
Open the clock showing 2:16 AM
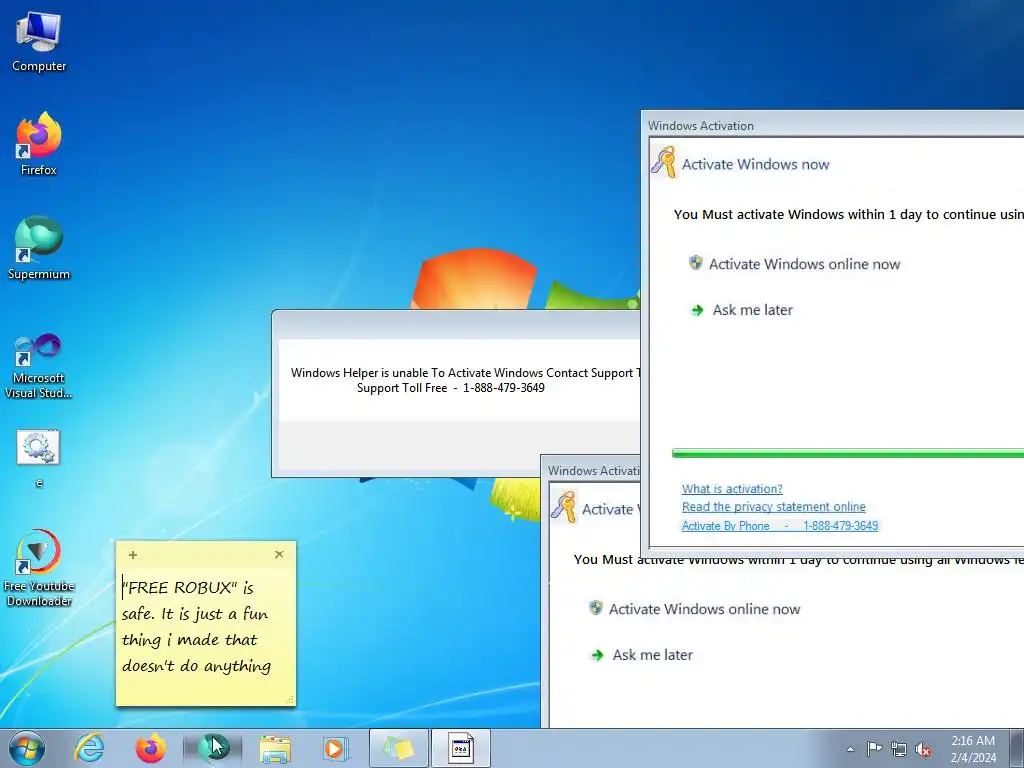tap(973, 749)
